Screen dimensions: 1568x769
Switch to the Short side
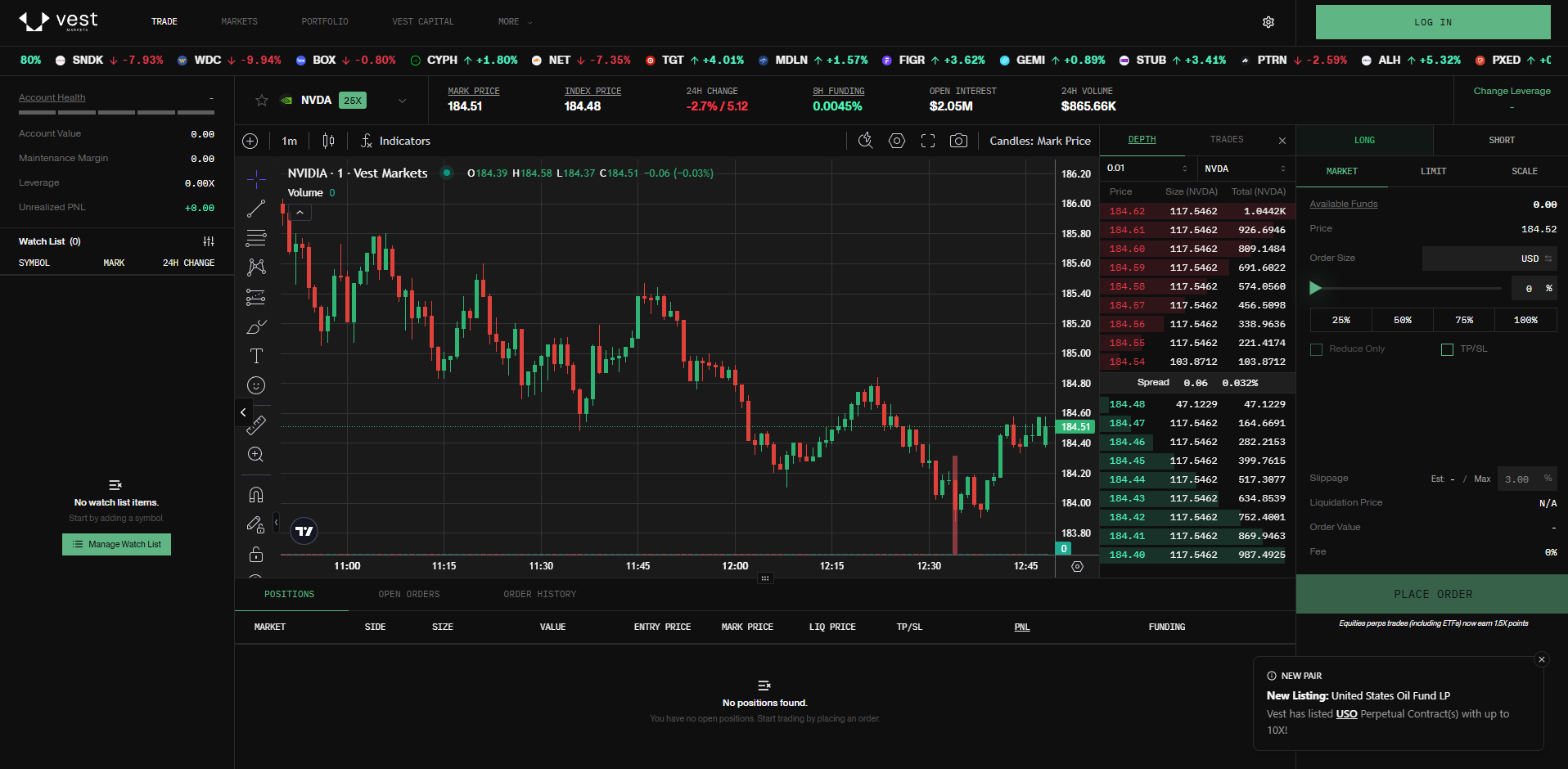pyautogui.click(x=1502, y=141)
